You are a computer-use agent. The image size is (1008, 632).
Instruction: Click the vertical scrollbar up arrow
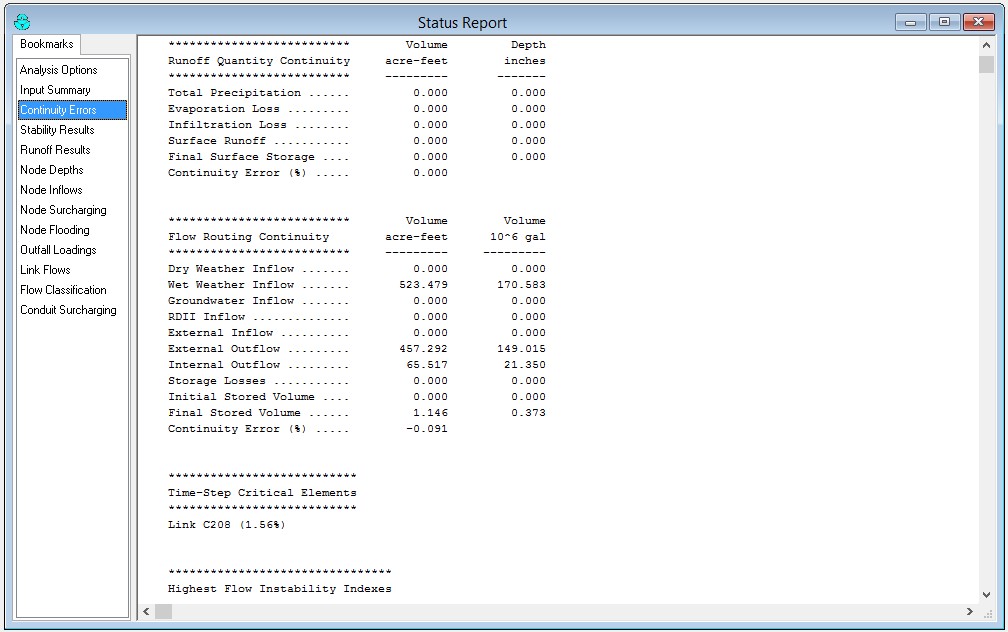coord(986,45)
